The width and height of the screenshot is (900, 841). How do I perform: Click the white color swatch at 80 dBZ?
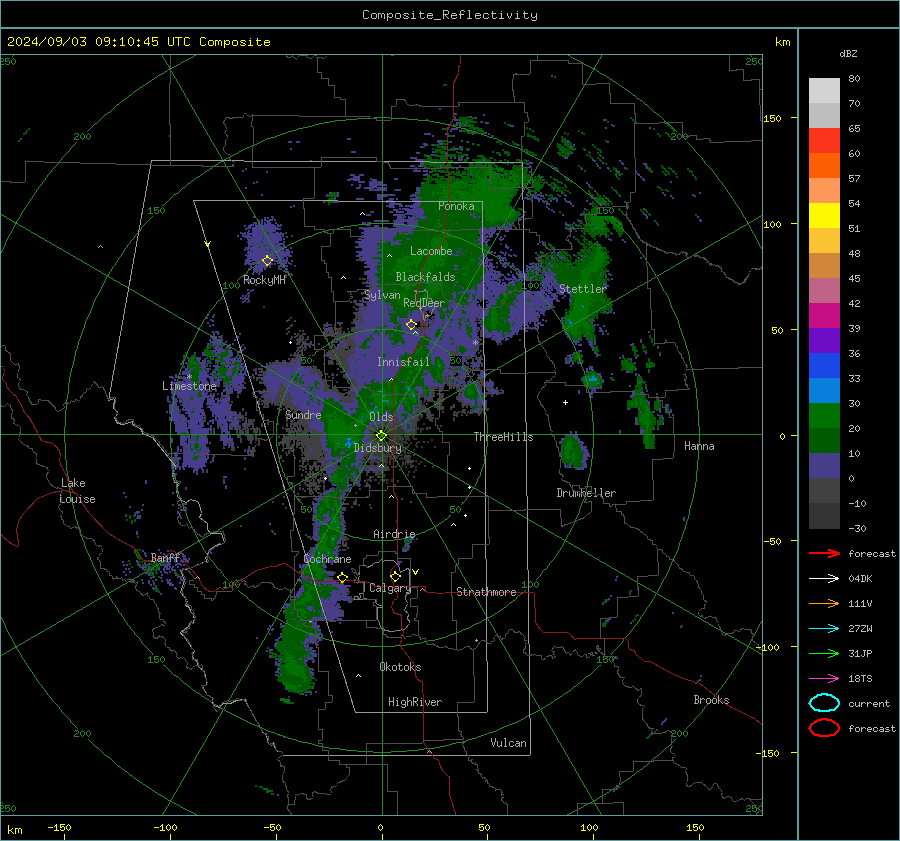(824, 90)
